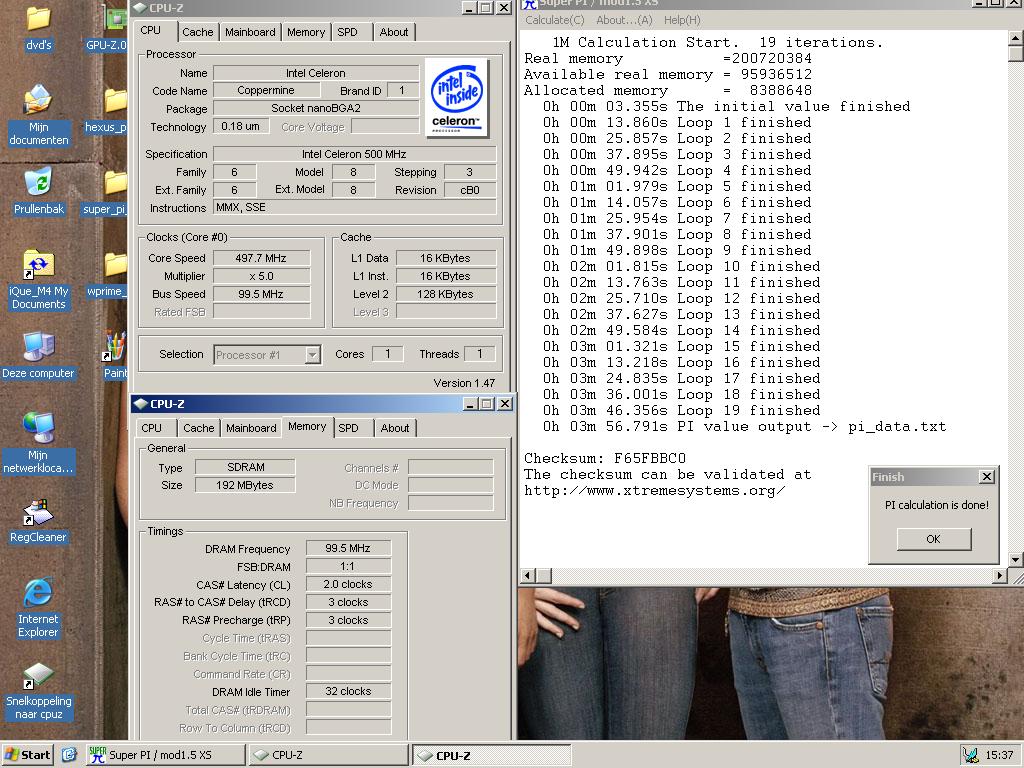The image size is (1024, 768).
Task: Open the wprime folder
Action: [x=115, y=264]
